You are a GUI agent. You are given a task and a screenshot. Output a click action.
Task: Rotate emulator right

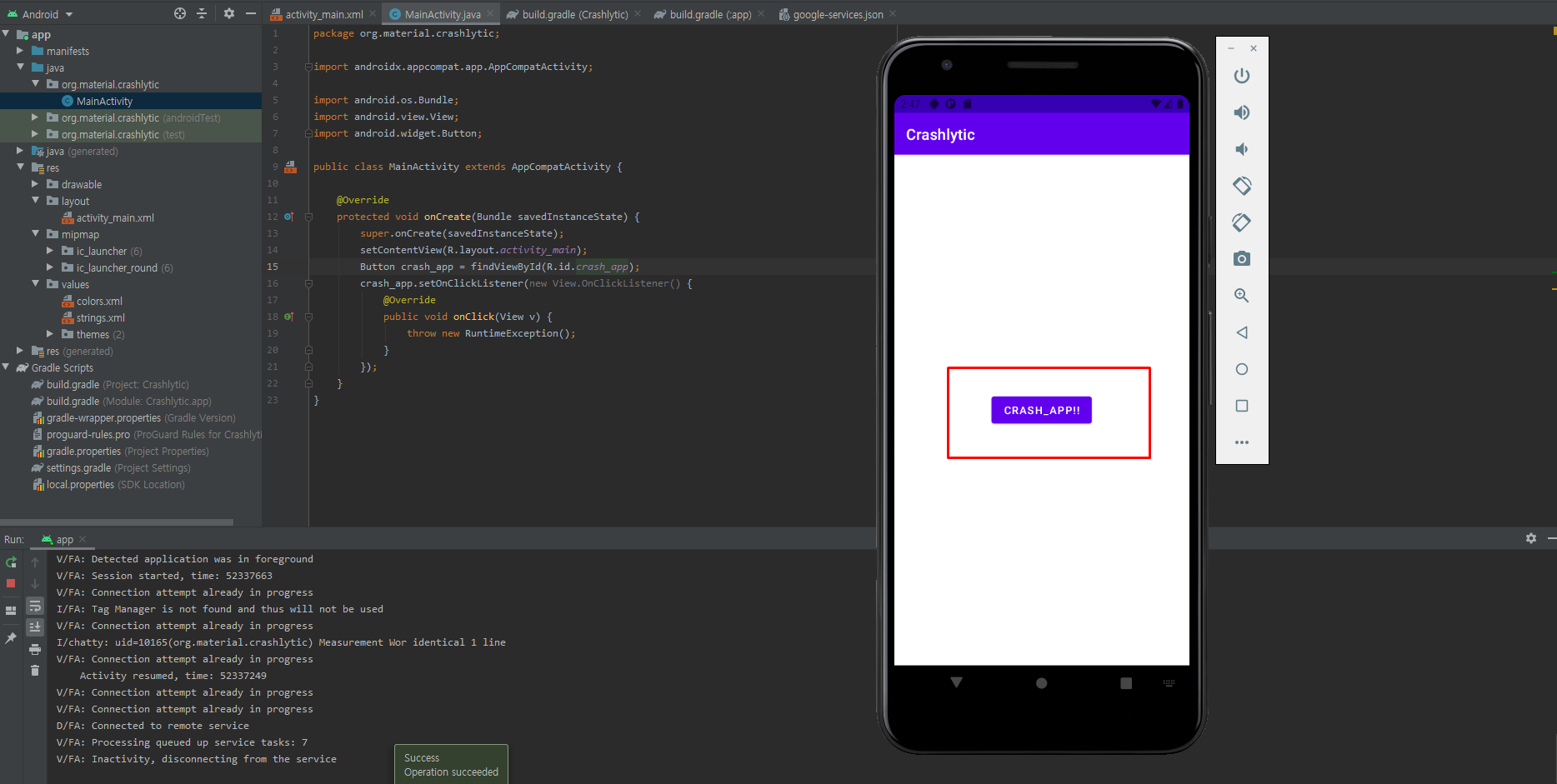(1242, 222)
